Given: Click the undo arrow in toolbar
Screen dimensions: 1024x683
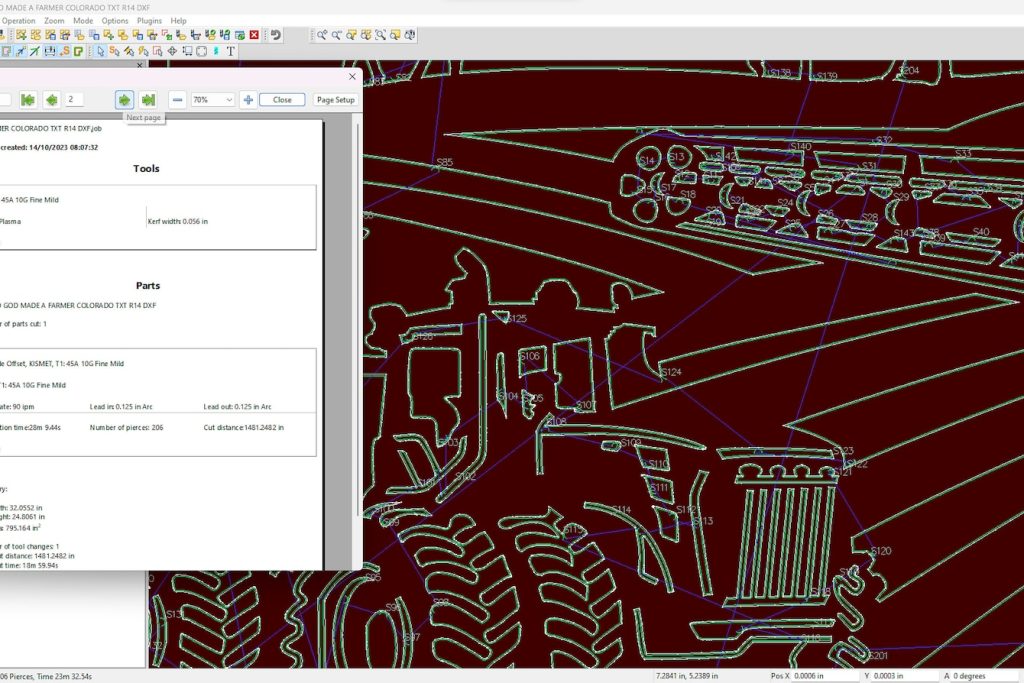Looking at the screenshot, I should (276, 35).
